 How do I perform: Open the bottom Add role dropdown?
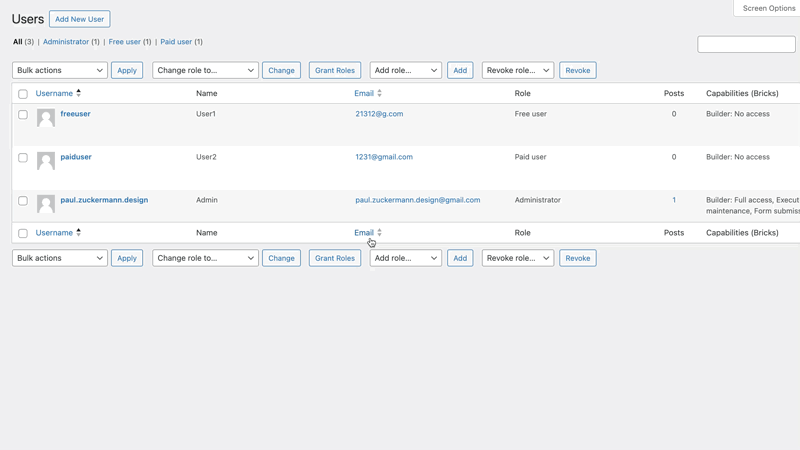406,258
